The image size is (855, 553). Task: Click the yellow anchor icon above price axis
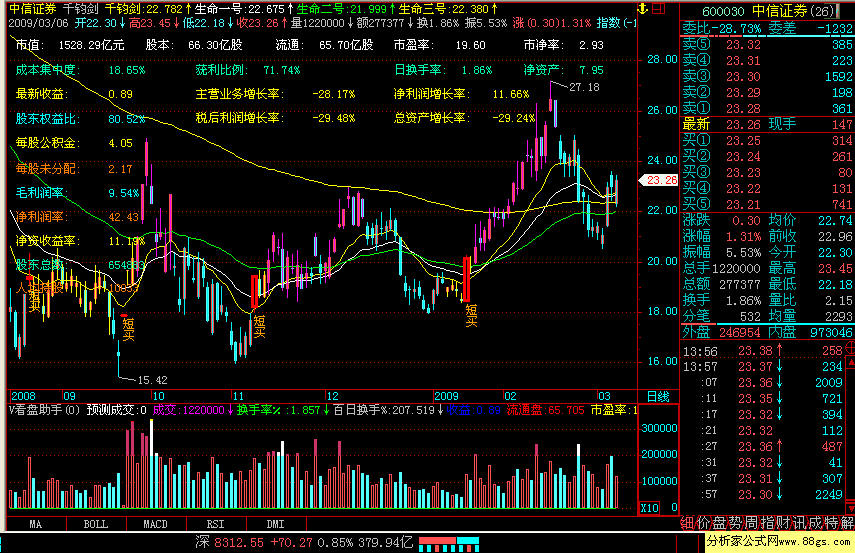pos(643,8)
